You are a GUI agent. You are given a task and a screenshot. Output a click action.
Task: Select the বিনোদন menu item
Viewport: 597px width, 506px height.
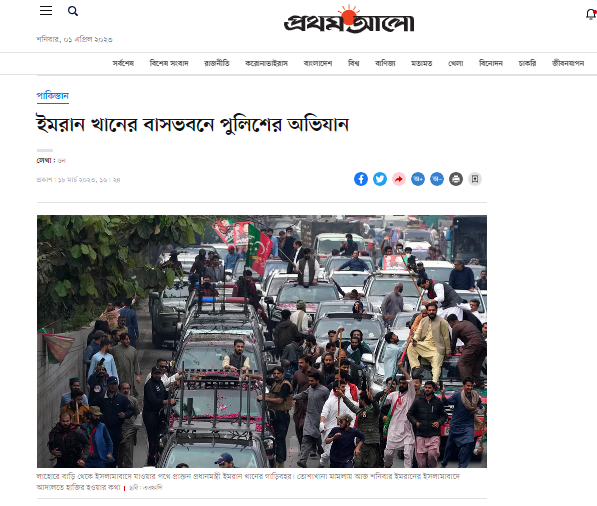tap(491, 63)
